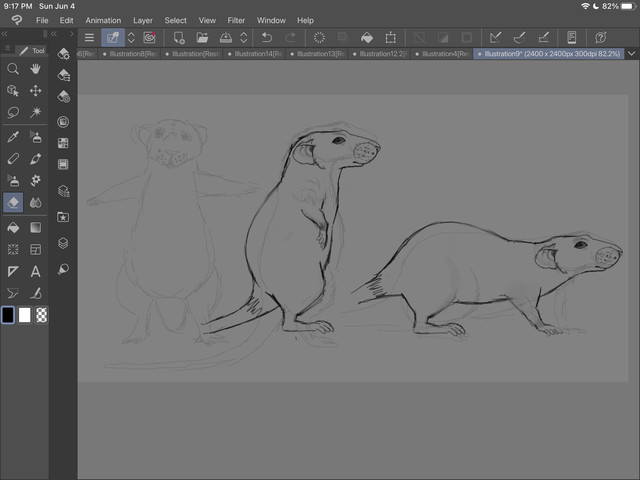This screenshot has height=480, width=640.
Task: Activate the Text tool
Action: point(36,271)
